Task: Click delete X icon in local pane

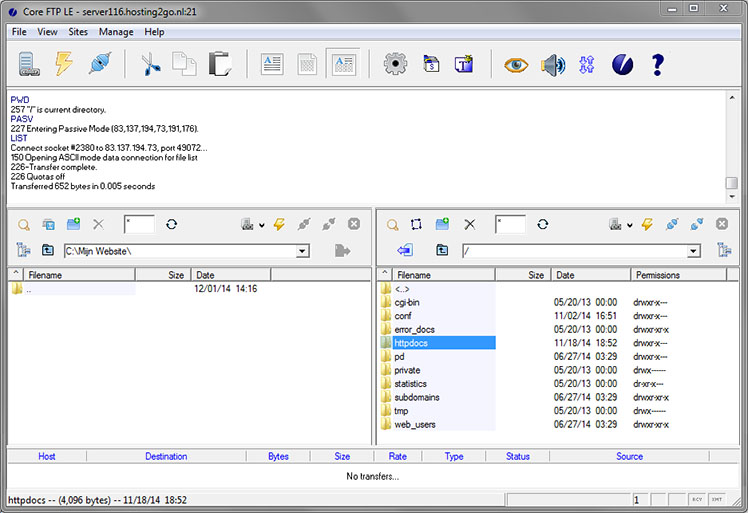Action: (x=98, y=224)
